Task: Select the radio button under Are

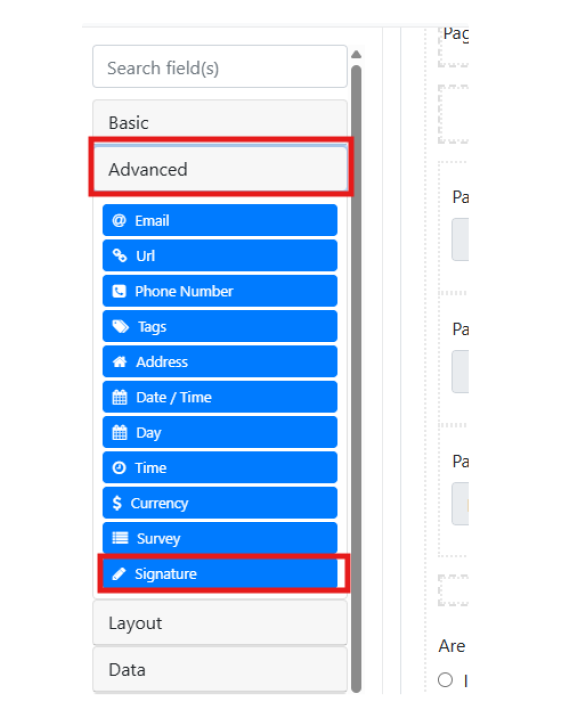Action: pyautogui.click(x=445, y=680)
